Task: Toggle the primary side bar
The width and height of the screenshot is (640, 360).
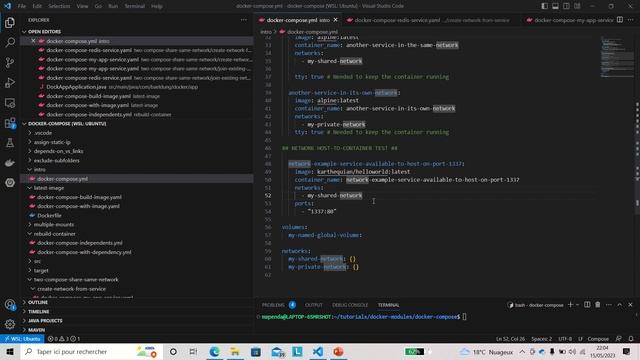Action: pyautogui.click(x=544, y=6)
